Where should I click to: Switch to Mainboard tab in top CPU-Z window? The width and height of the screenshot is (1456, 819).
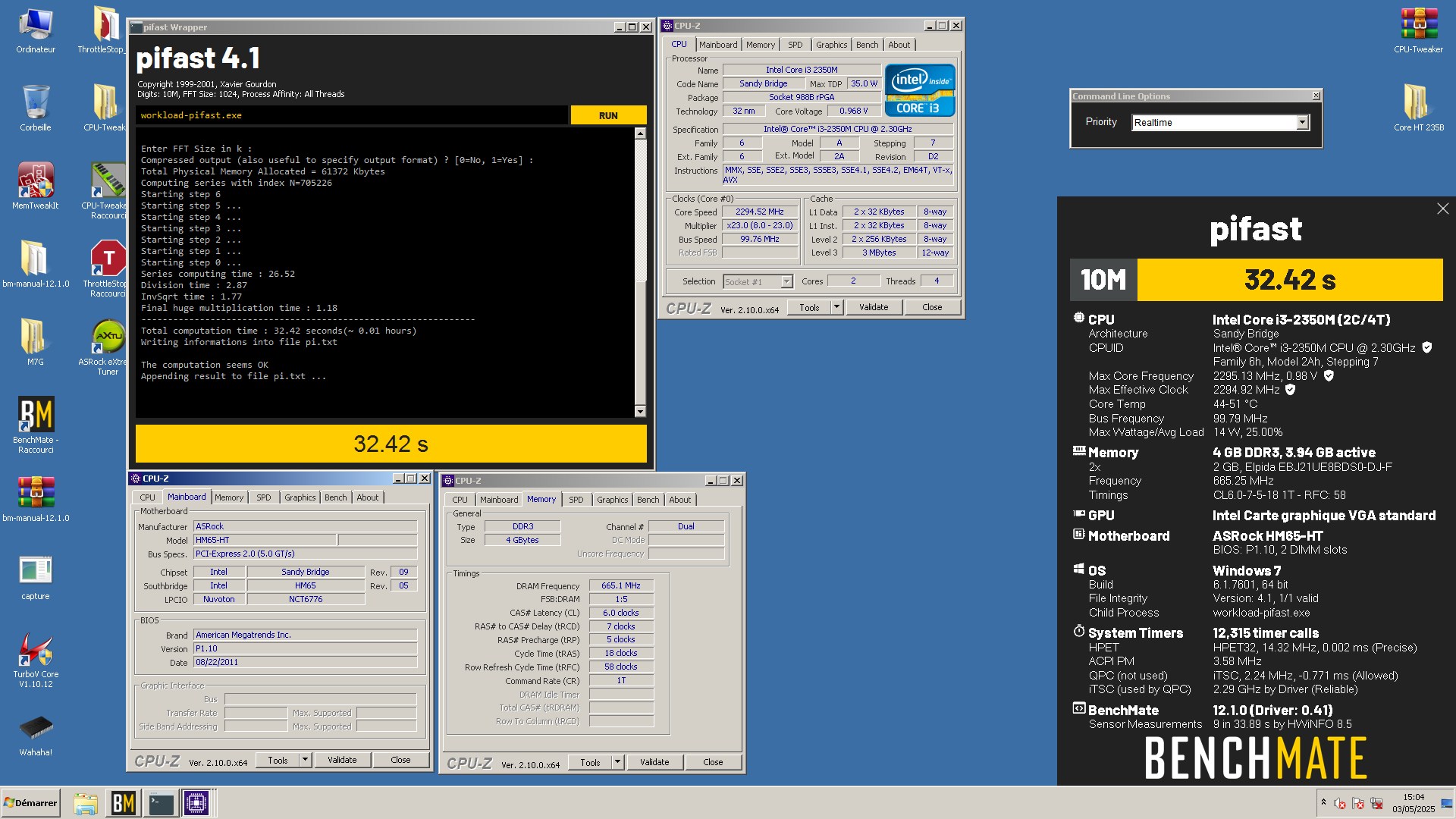[x=718, y=45]
